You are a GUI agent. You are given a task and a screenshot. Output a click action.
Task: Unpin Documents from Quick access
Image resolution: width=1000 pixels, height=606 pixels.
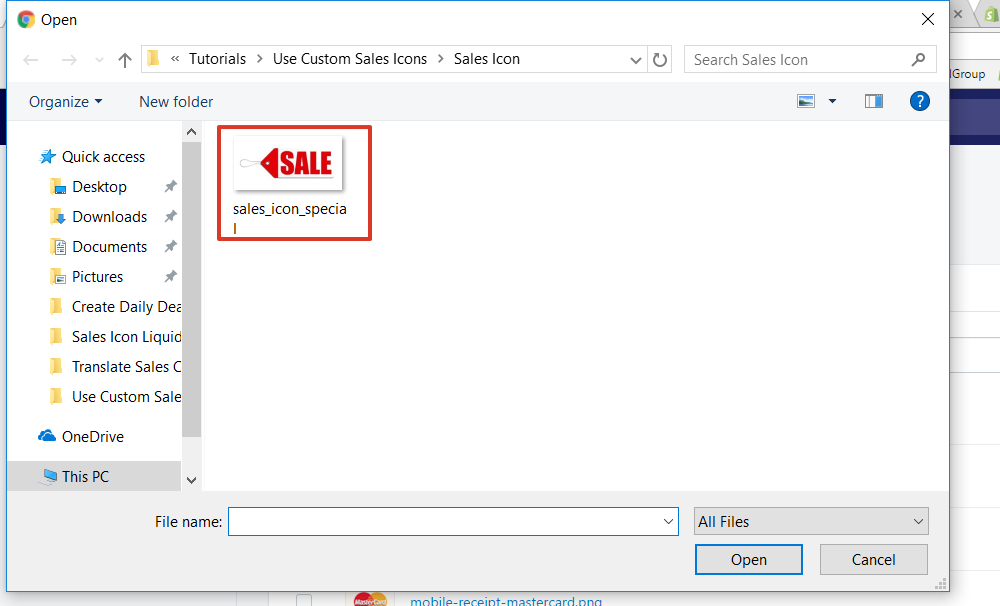point(171,246)
